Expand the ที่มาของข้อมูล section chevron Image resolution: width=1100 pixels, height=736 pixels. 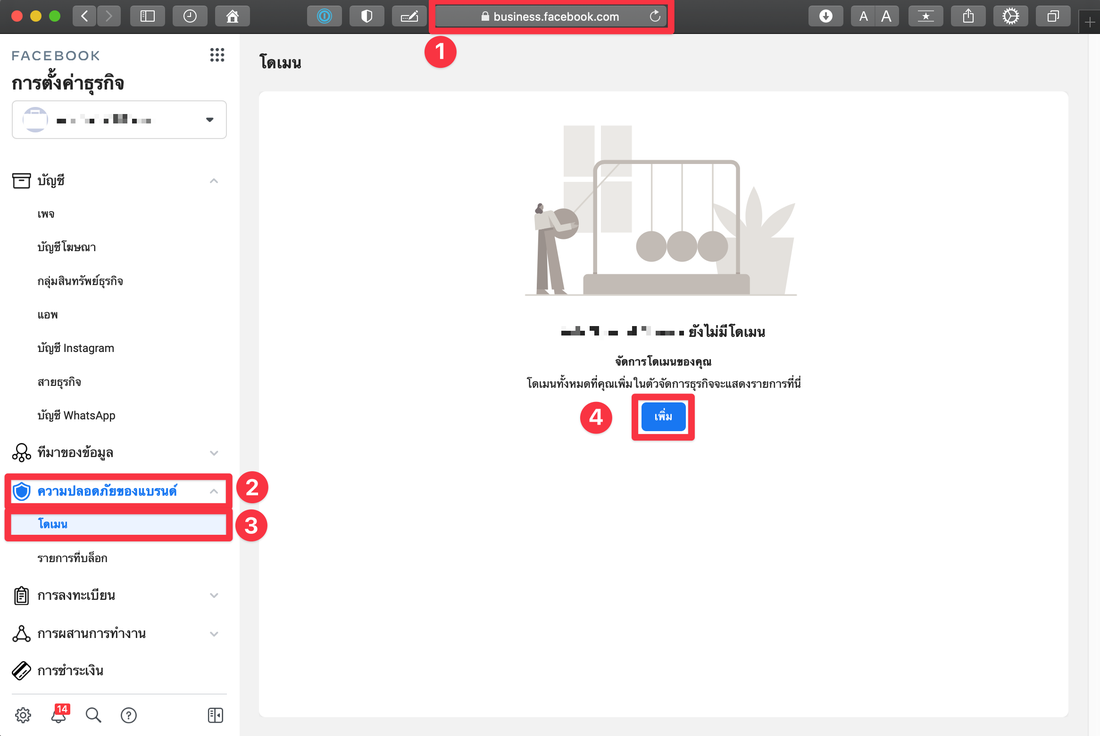214,453
